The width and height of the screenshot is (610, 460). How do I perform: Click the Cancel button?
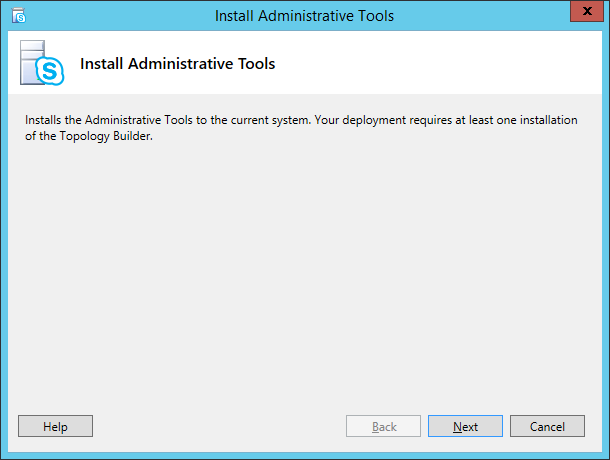point(547,426)
